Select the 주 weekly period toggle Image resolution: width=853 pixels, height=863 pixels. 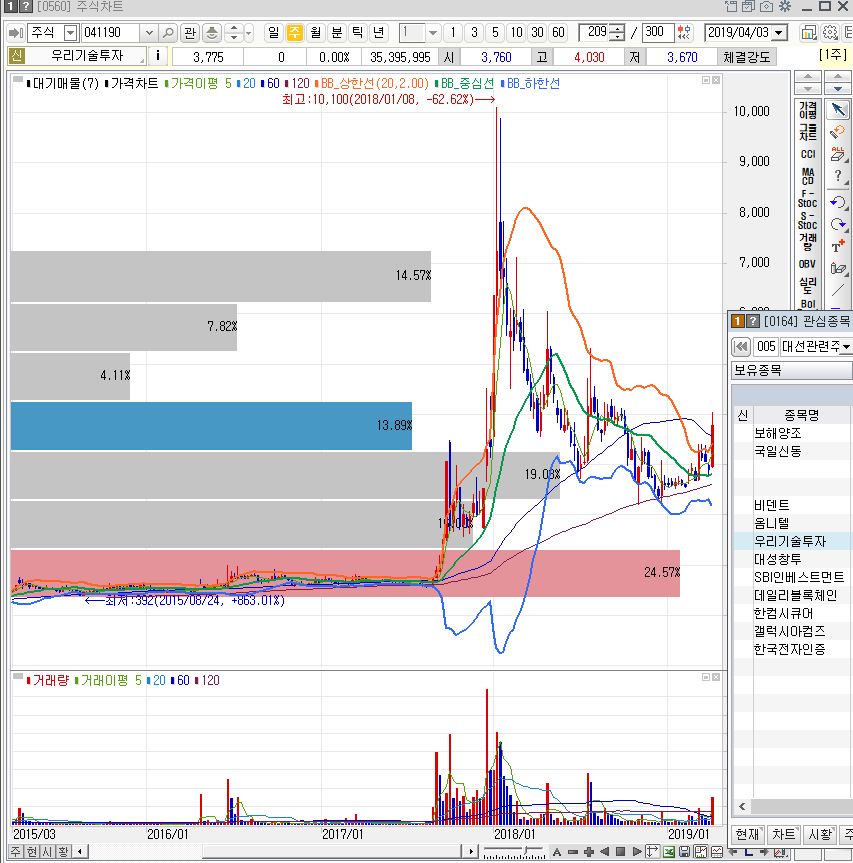pos(295,32)
